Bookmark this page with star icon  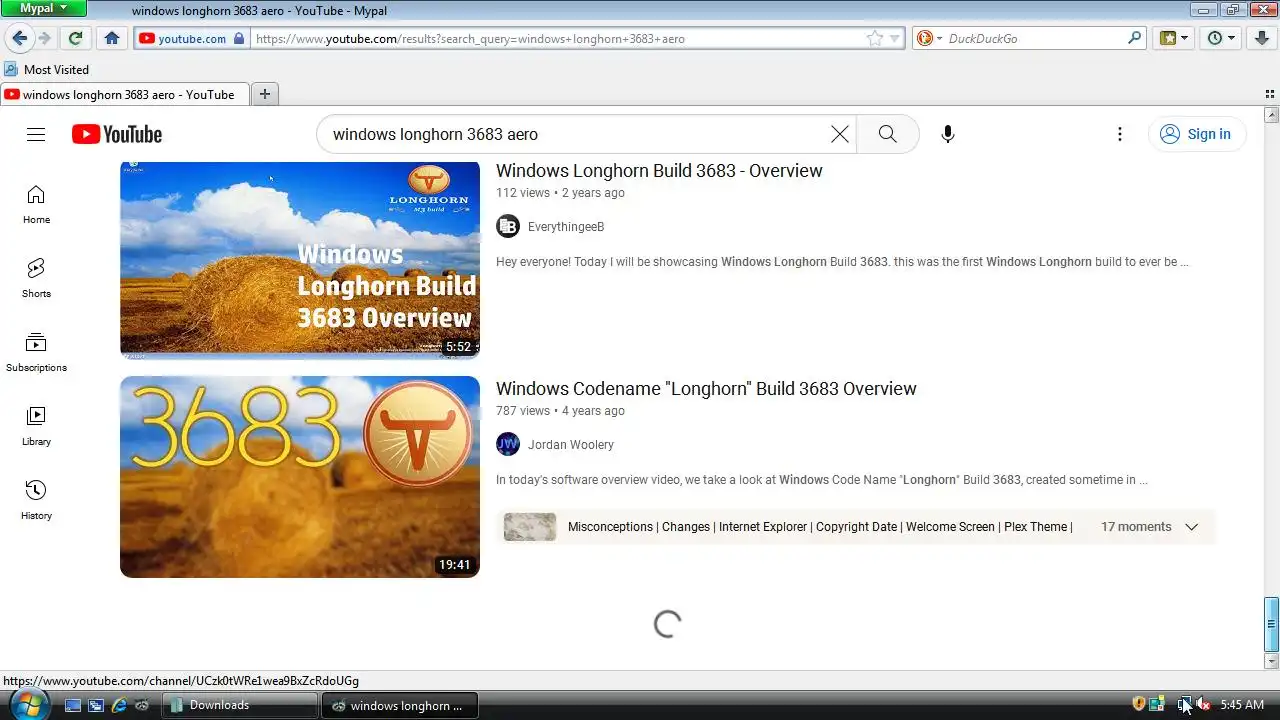point(875,38)
